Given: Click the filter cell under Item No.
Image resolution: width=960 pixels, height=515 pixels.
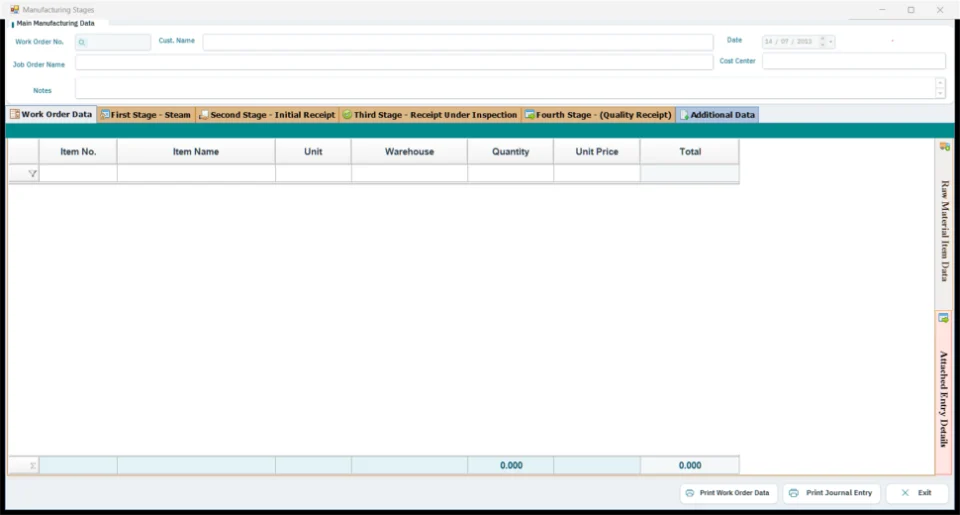Looking at the screenshot, I should pyautogui.click(x=78, y=174).
